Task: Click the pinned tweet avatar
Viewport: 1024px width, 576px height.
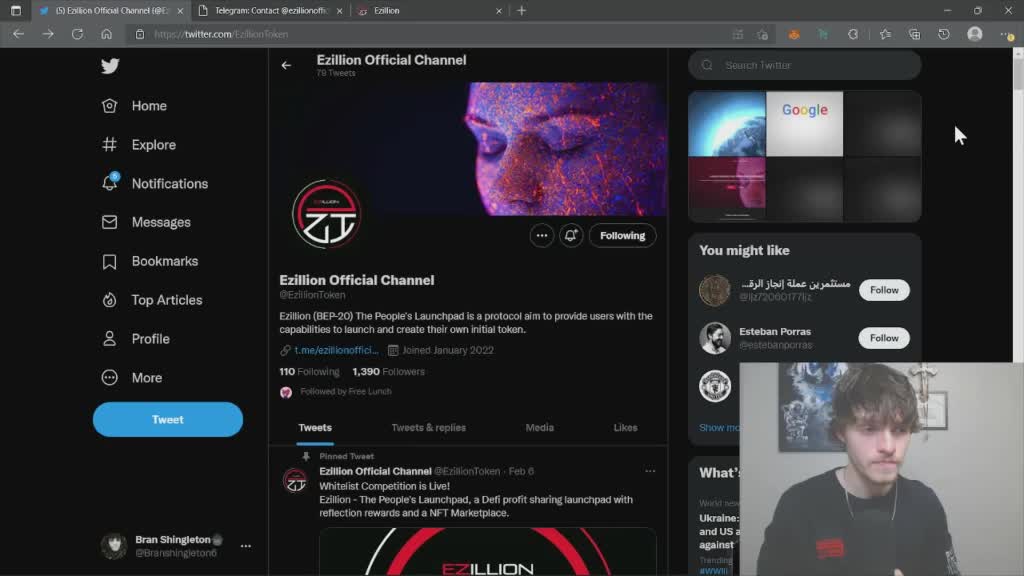Action: (x=295, y=481)
